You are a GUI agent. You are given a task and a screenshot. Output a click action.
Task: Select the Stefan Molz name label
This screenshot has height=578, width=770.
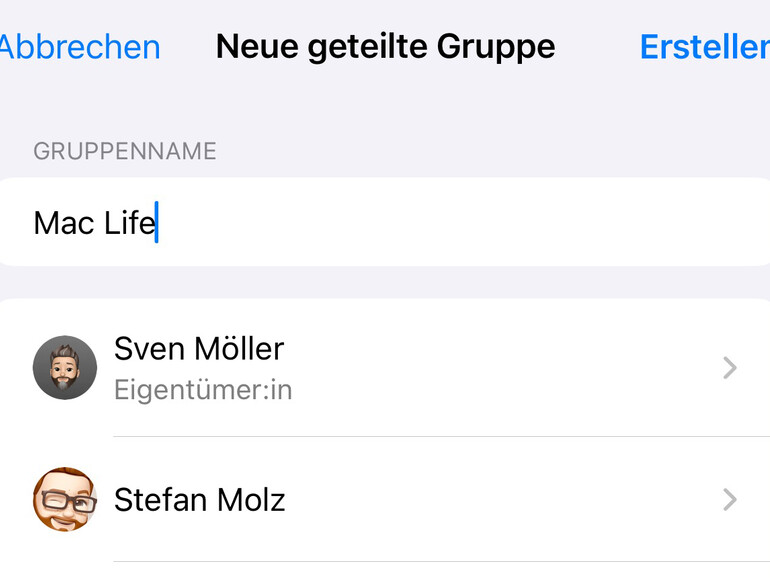coord(200,499)
